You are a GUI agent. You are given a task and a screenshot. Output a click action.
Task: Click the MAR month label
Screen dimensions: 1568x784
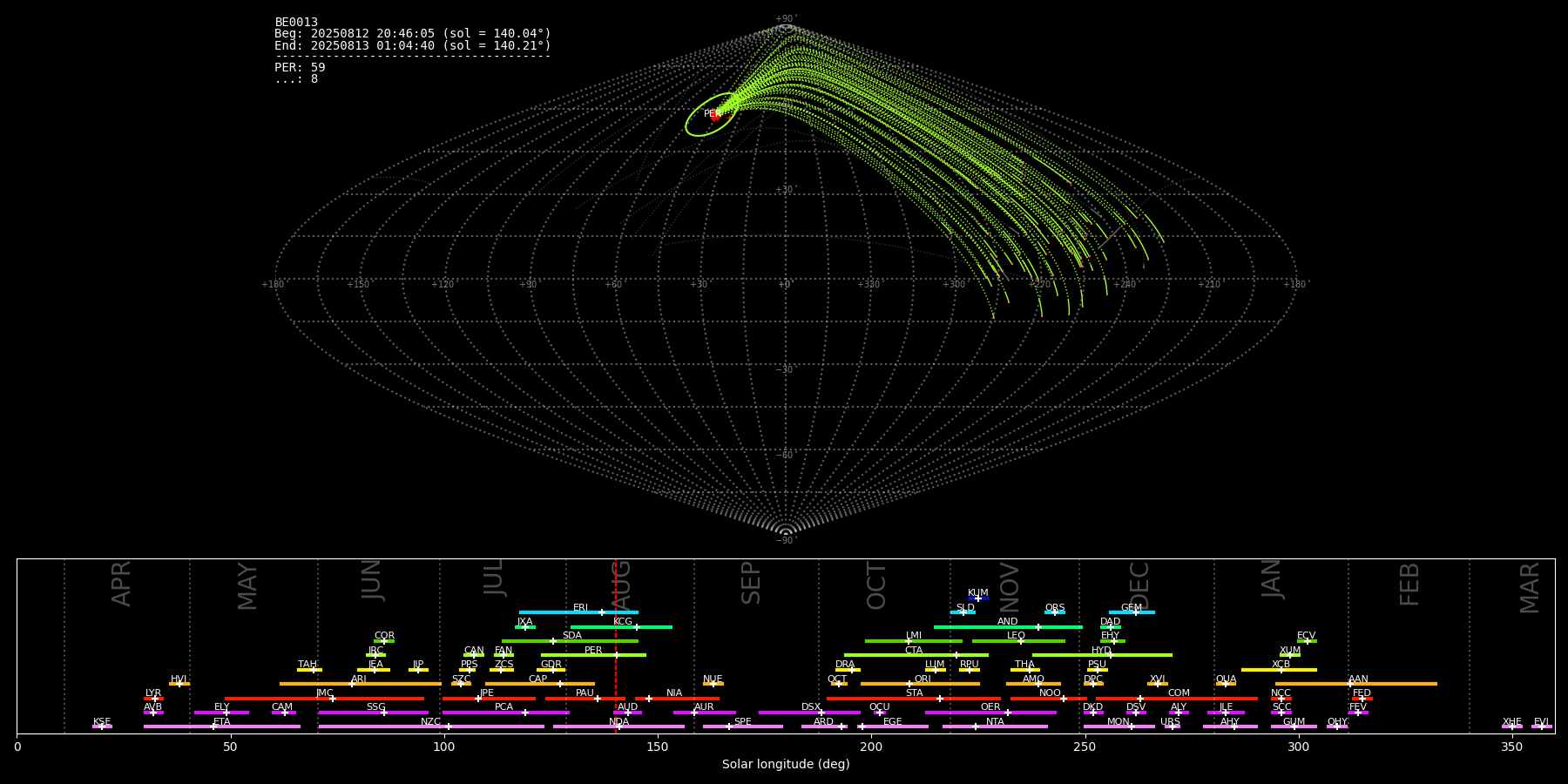click(1530, 587)
